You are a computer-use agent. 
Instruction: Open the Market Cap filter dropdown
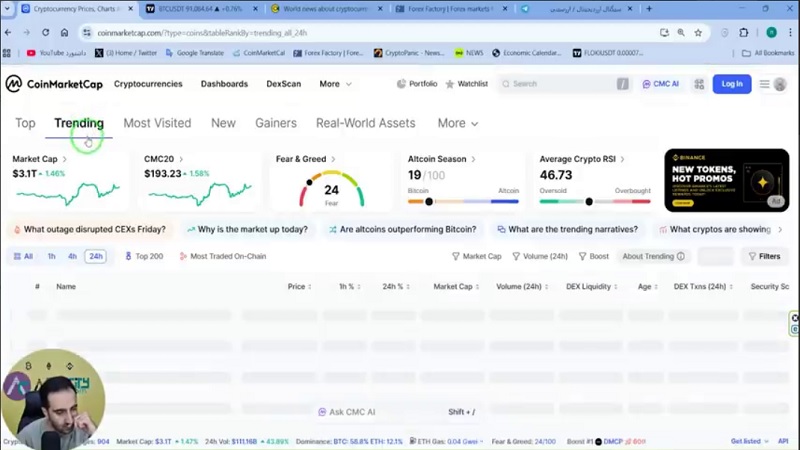point(477,256)
